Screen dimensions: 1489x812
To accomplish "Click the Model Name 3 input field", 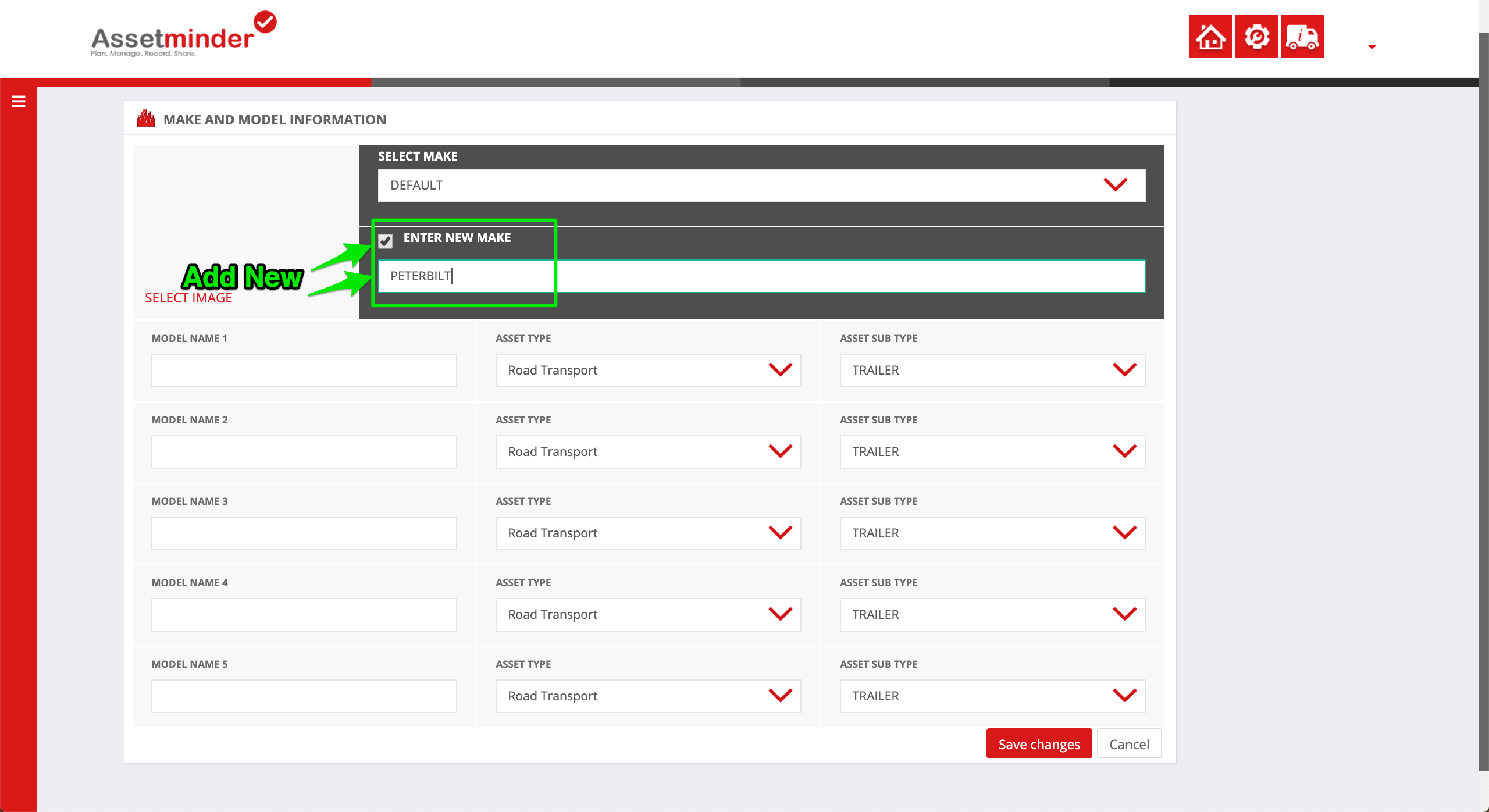I will (304, 533).
